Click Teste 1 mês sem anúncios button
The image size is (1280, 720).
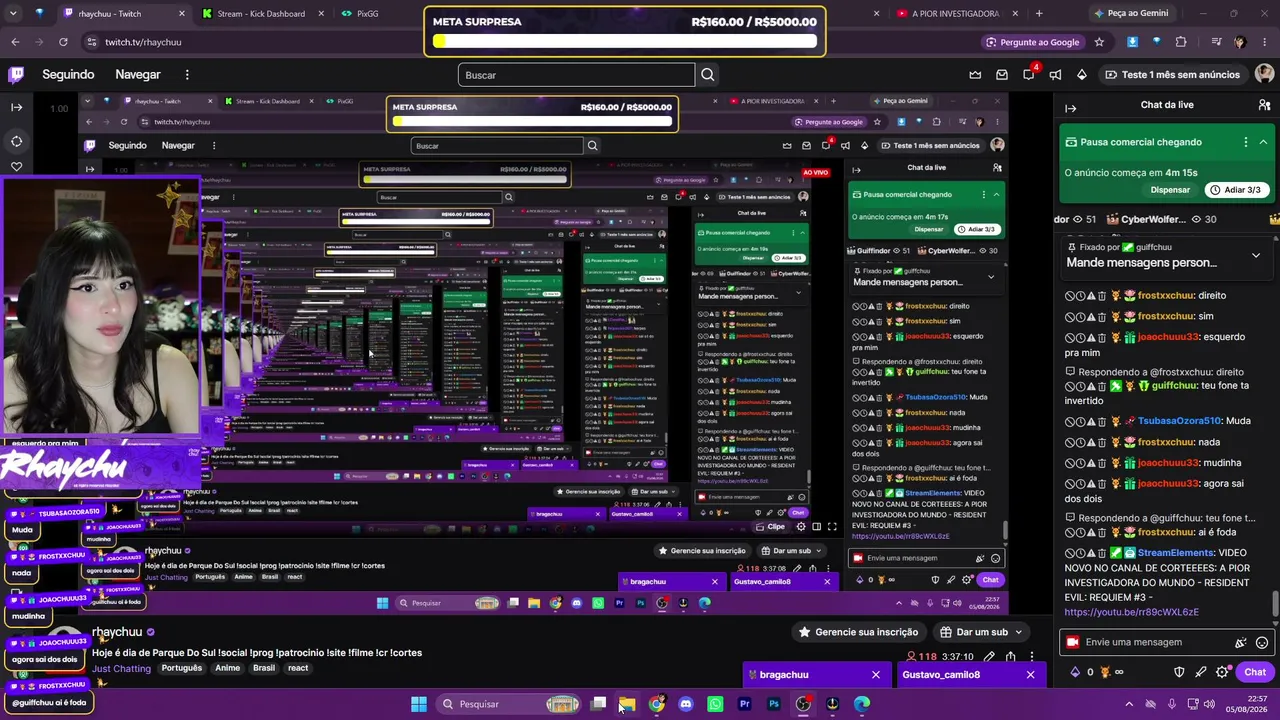pyautogui.click(x=1173, y=75)
